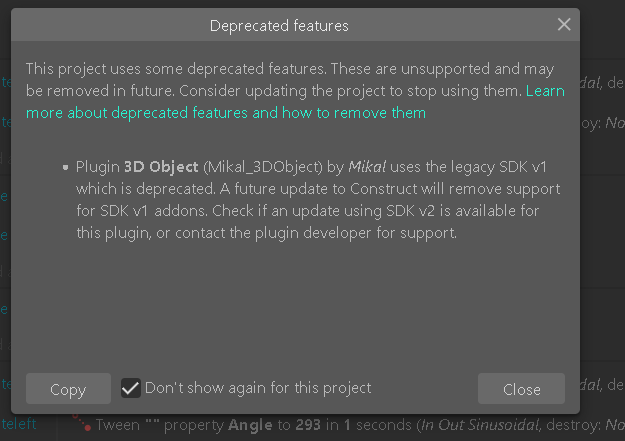This screenshot has width=625, height=441.
Task: Click the bold 3D Object plugin name
Action: point(161,167)
